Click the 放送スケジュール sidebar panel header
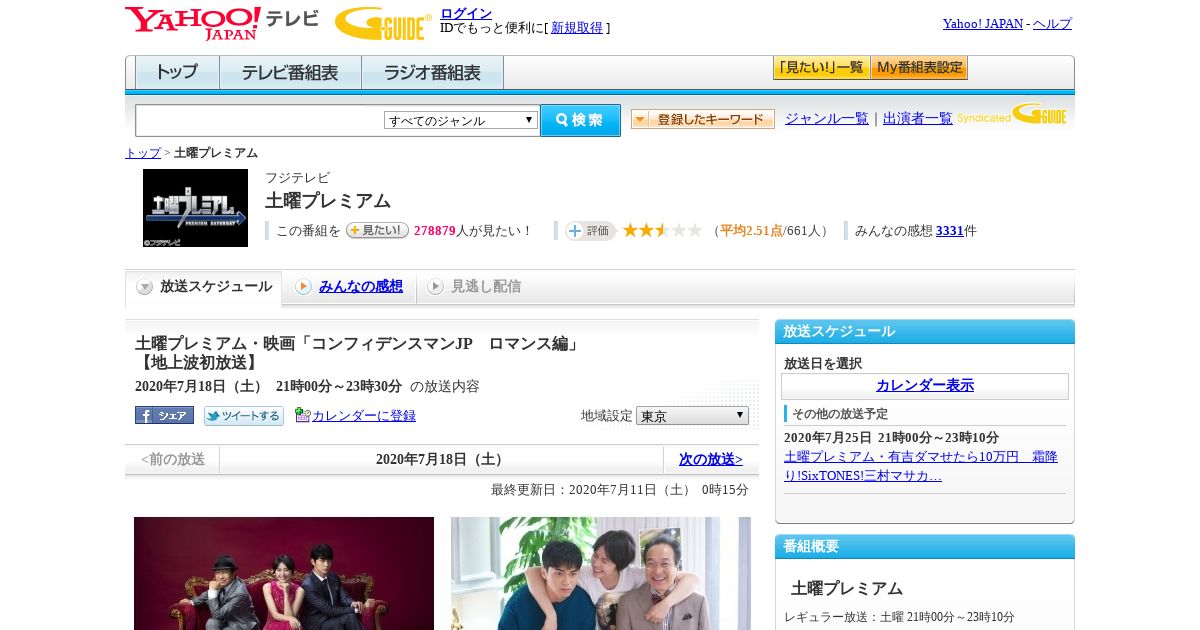1200x630 pixels. (x=925, y=332)
